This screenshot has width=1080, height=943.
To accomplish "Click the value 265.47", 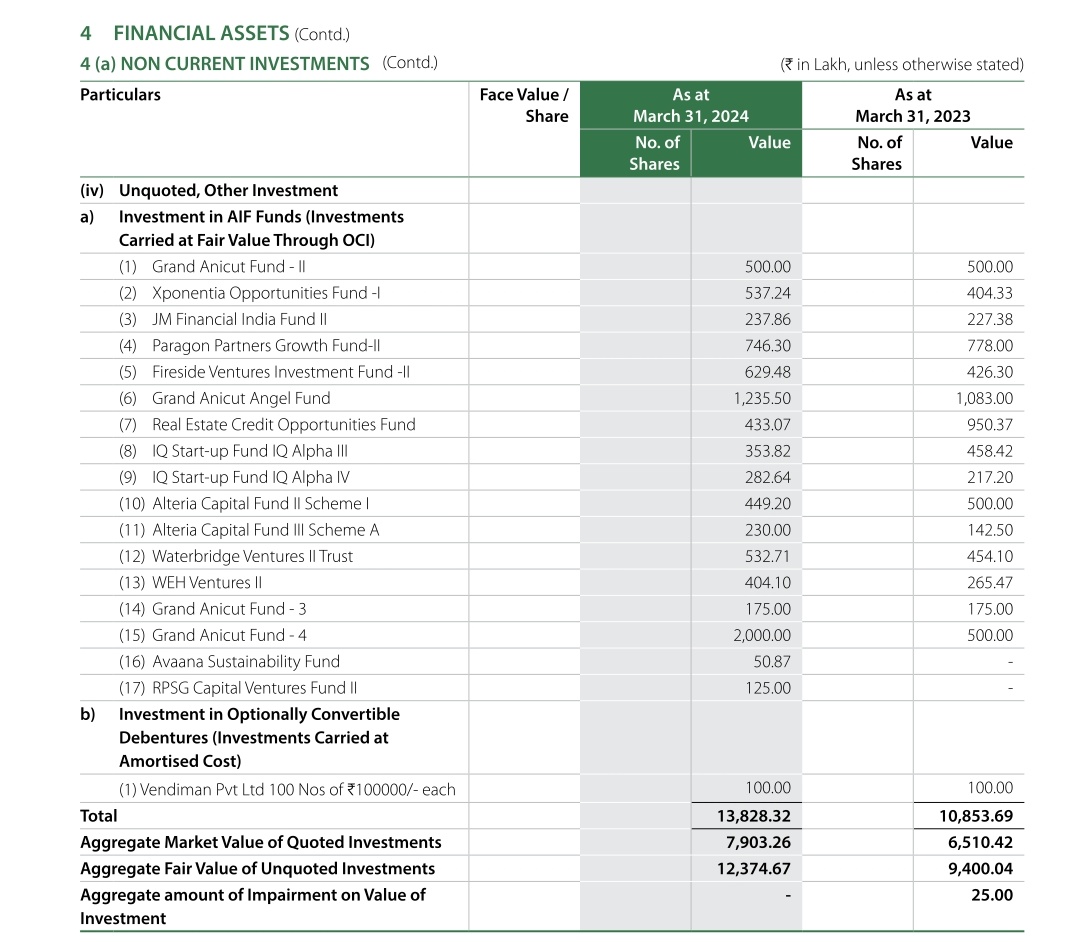I will point(990,582).
